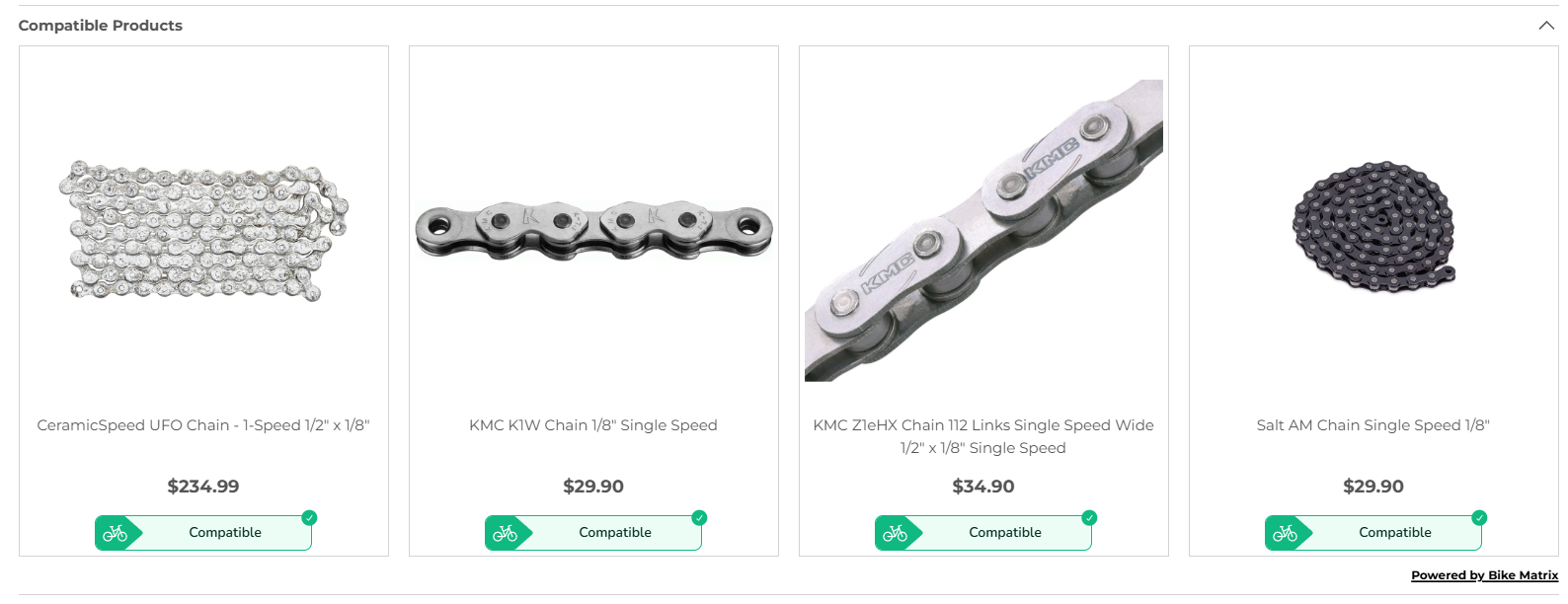The image size is (1568, 604).
Task: Click bike icon on KMC Z1eHX Chain badge
Action: 896,533
